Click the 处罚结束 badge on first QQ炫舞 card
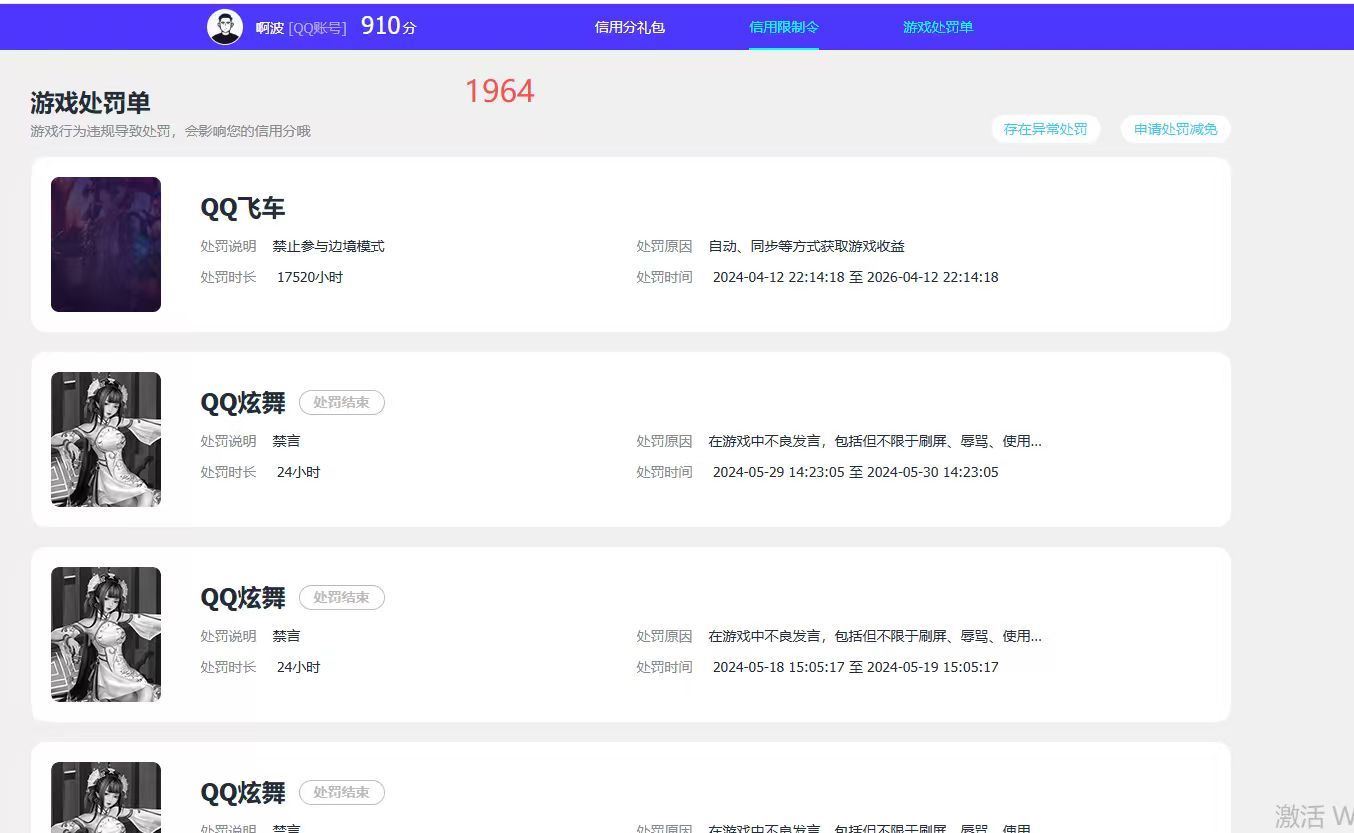The image size is (1354, 833). coord(341,402)
